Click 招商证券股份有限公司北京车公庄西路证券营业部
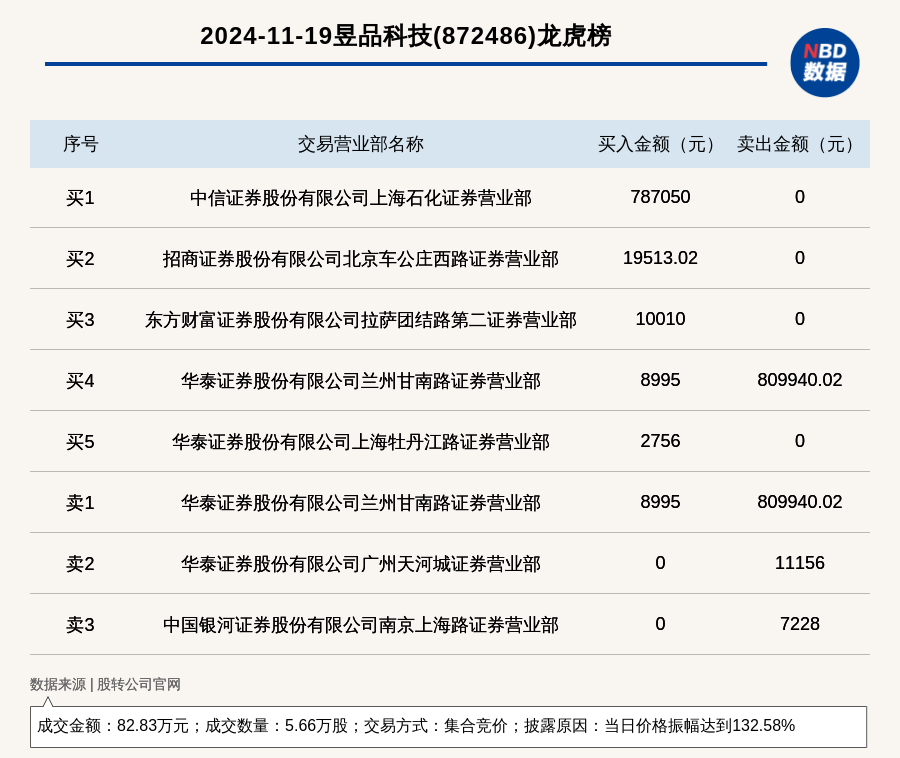 (360, 259)
